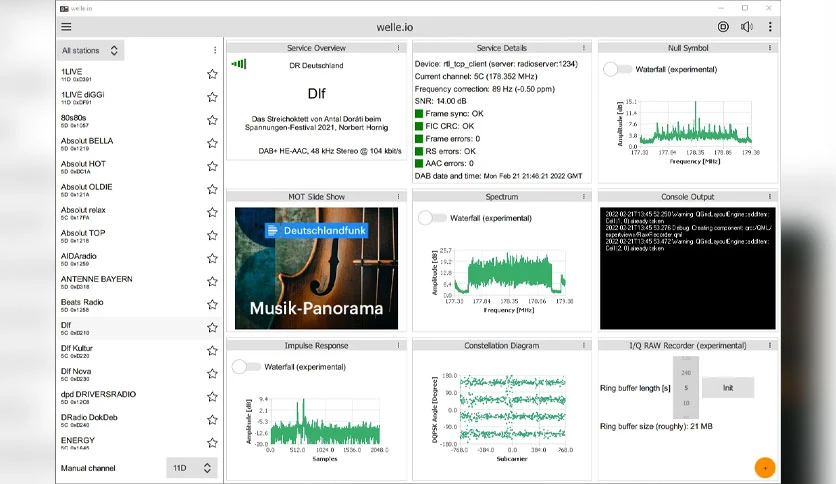Click the orange add-widget round button

click(765, 468)
